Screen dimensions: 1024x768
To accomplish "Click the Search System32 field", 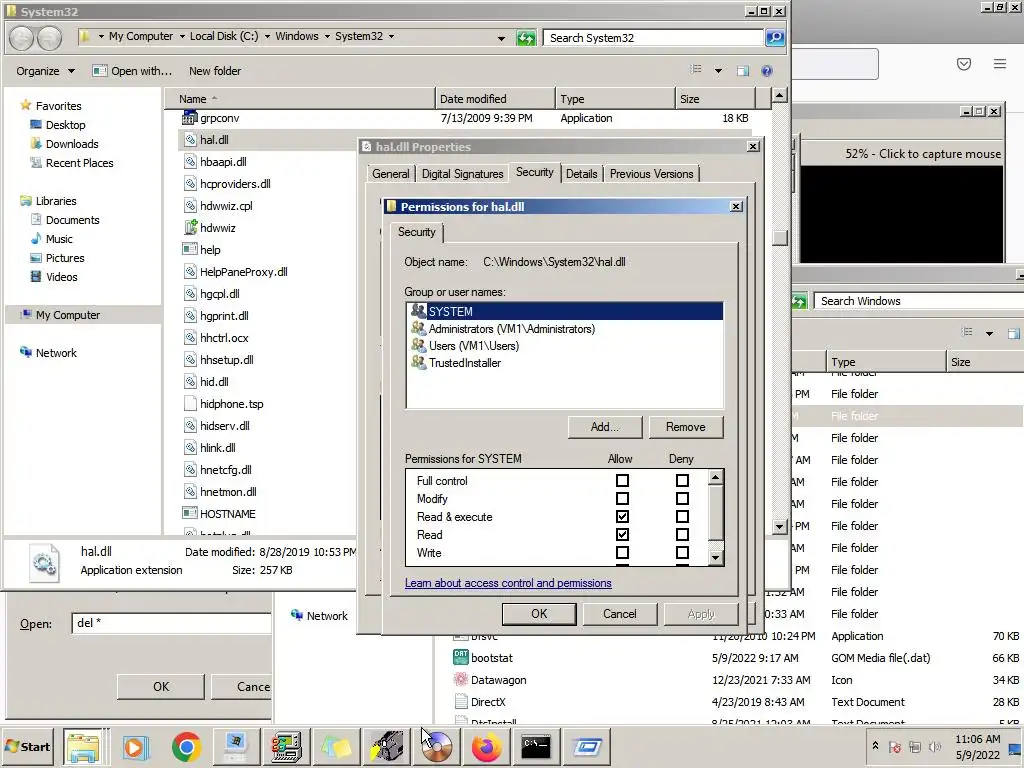I will tap(653, 38).
